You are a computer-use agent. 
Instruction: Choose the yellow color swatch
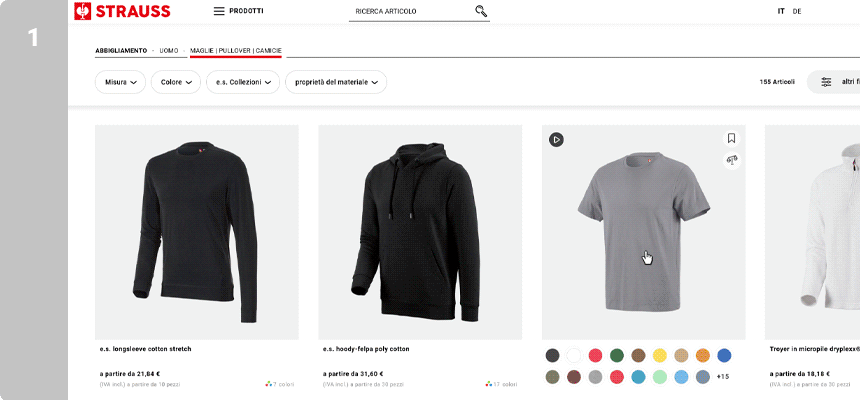[660, 355]
